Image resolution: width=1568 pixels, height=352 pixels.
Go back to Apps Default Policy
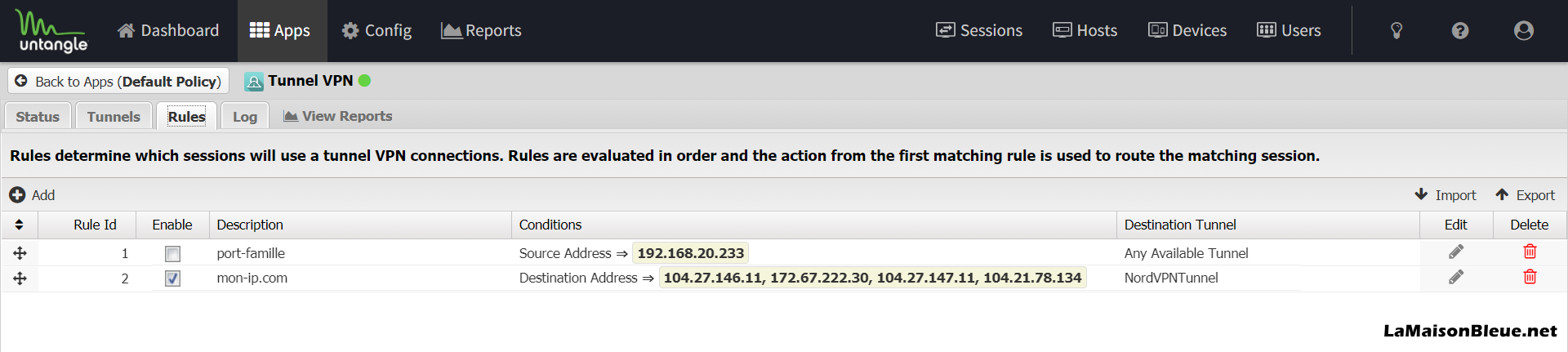click(118, 81)
